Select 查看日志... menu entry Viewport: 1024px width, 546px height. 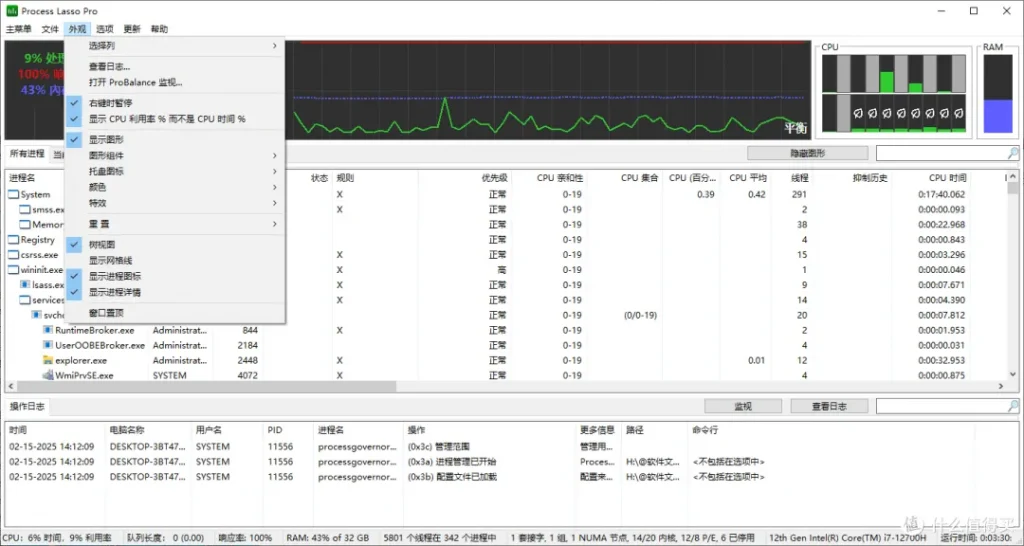point(174,66)
